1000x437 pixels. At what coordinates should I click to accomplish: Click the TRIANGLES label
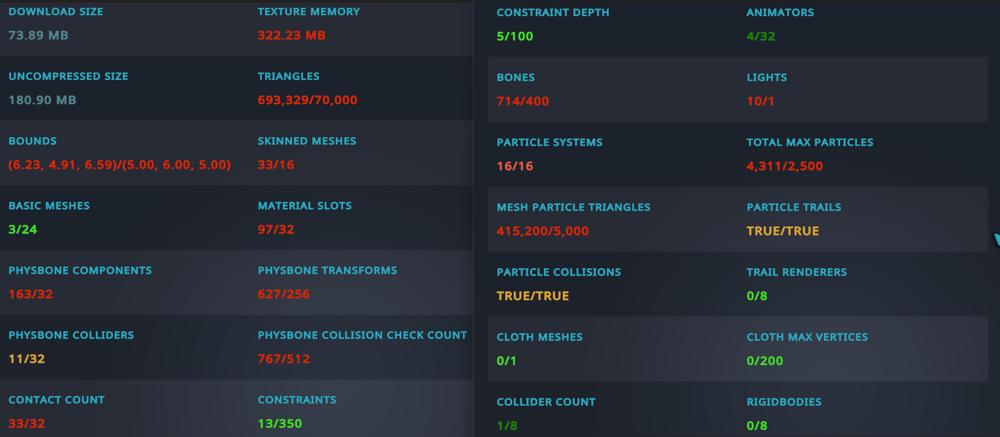coord(288,76)
